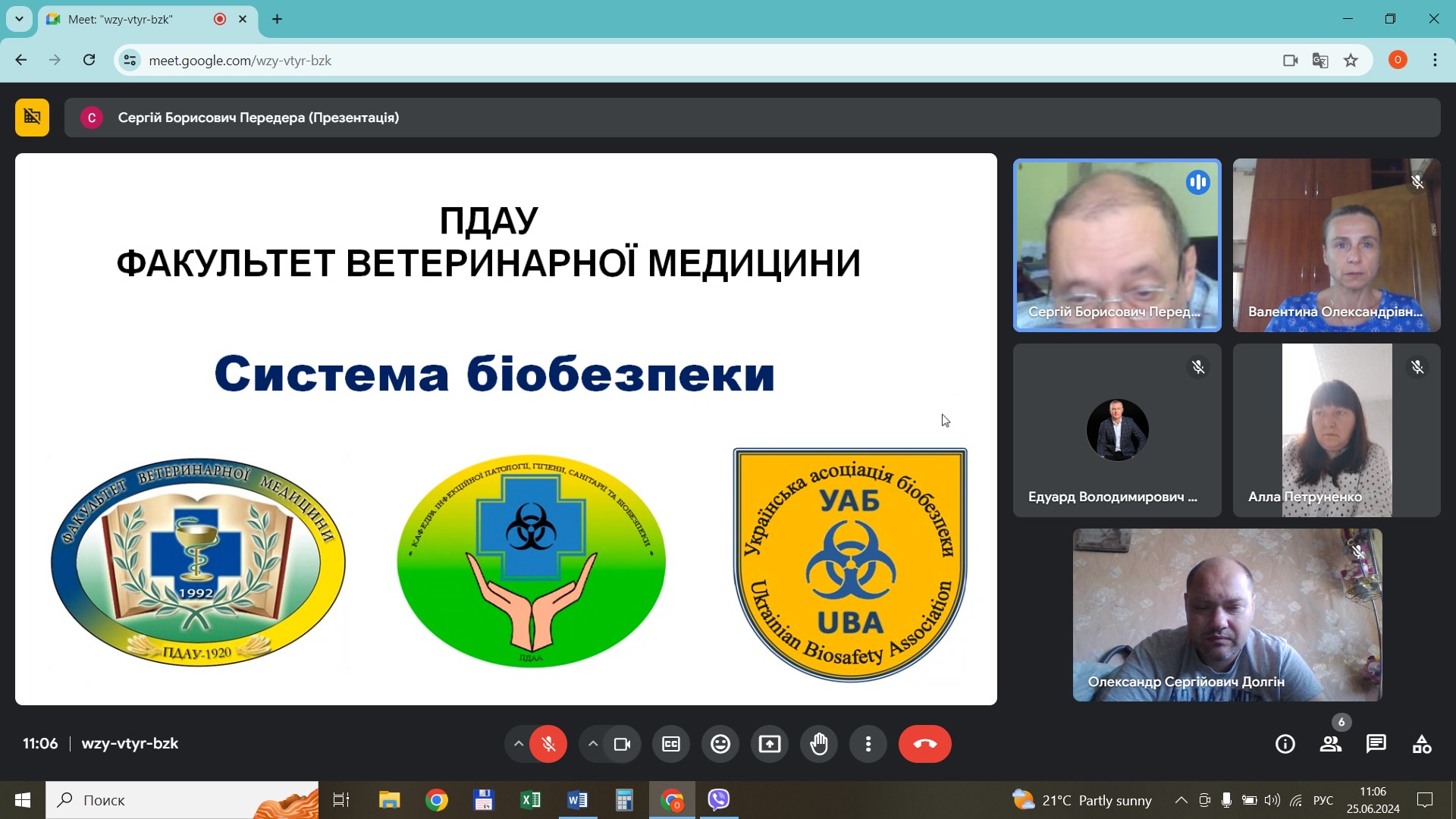The height and width of the screenshot is (819, 1456).
Task: Expand audio settings arrow beside microphone
Action: pos(518,744)
